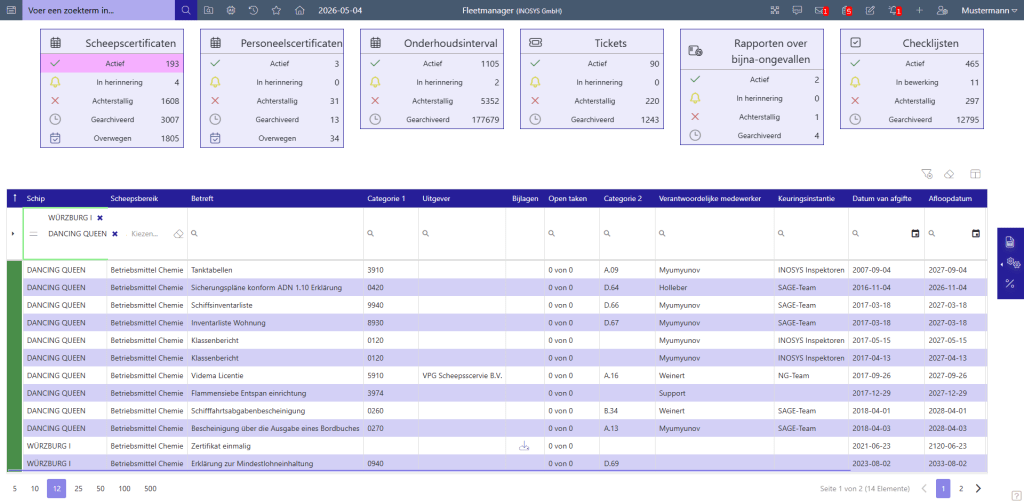This screenshot has height=504, width=1024.
Task: Open the column layout icon above table
Action: point(975,174)
